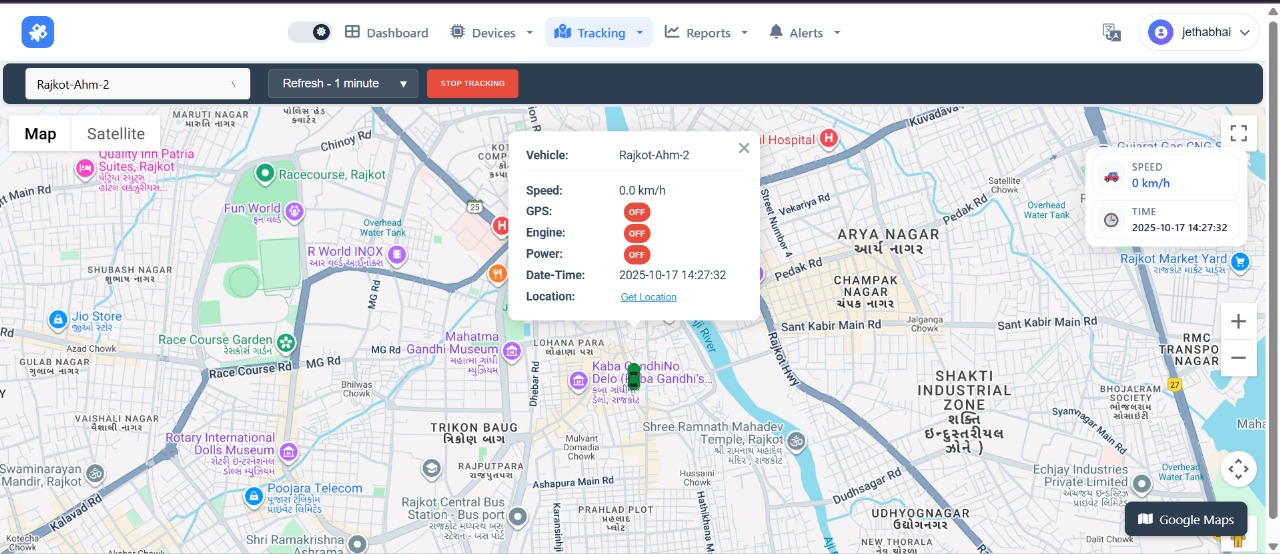Switch to Satellite map view

click(x=116, y=134)
